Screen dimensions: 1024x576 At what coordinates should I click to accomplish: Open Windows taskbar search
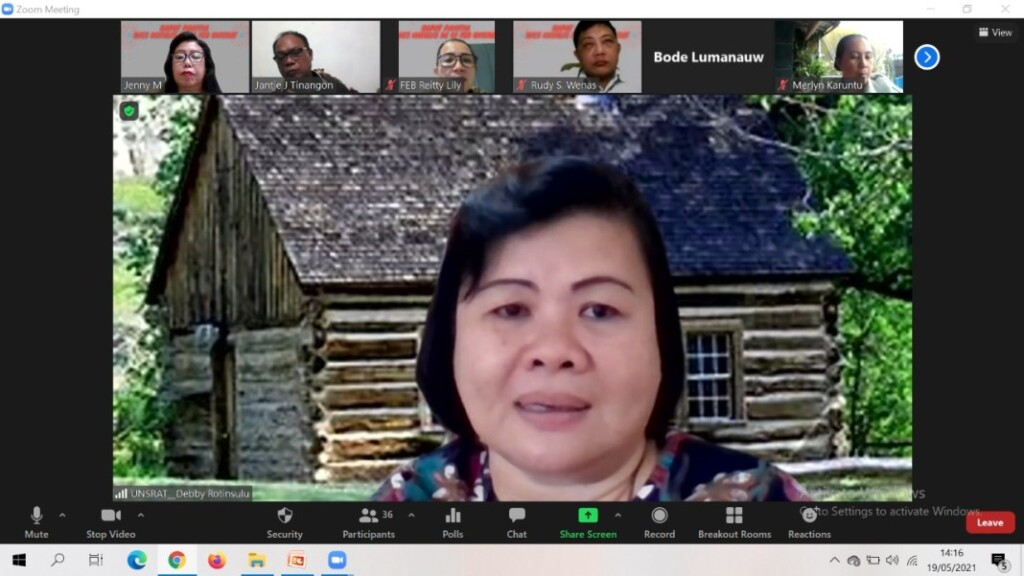pyautogui.click(x=58, y=560)
